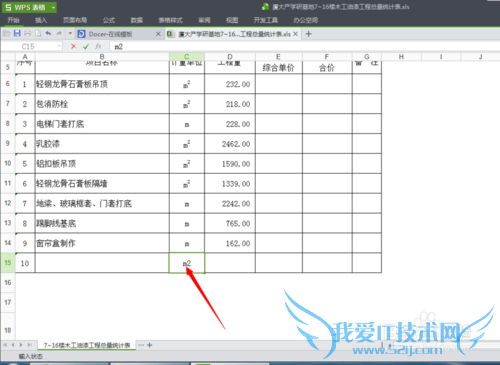Open the 页面布局 ribbon tab
This screenshot has width=500, height=365.
tap(75, 20)
